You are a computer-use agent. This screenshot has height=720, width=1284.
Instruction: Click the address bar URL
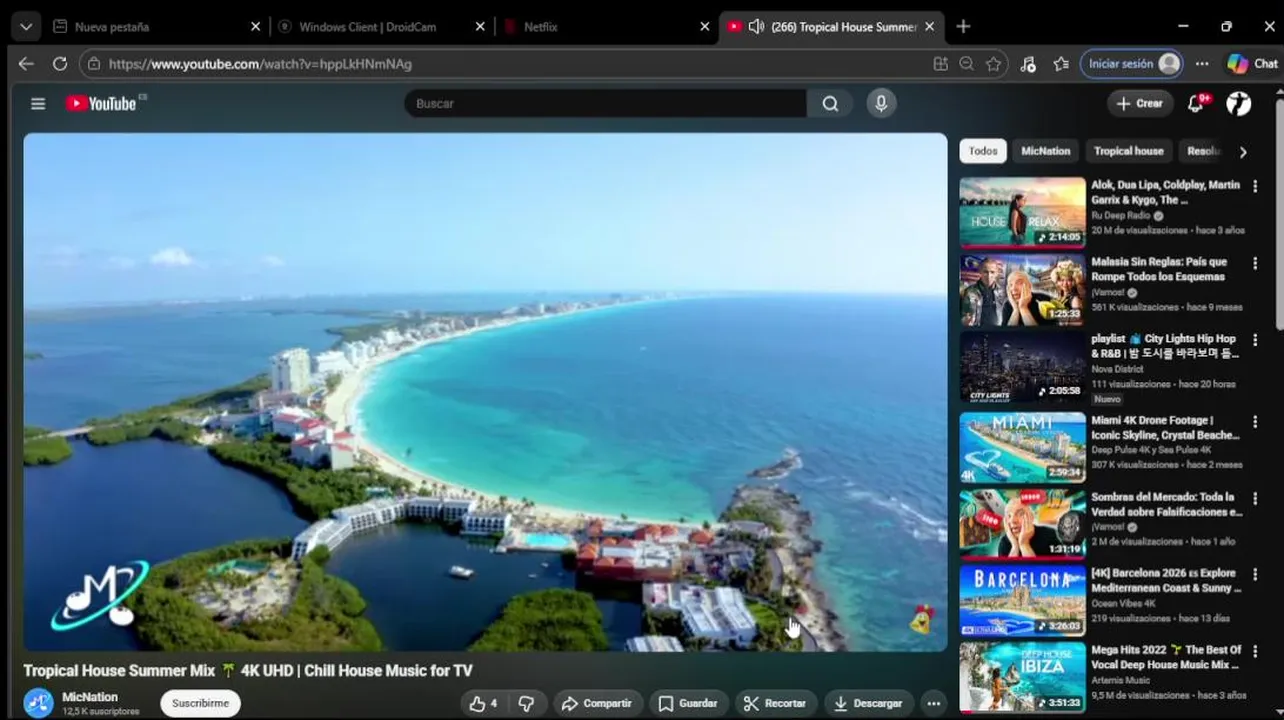coord(260,64)
